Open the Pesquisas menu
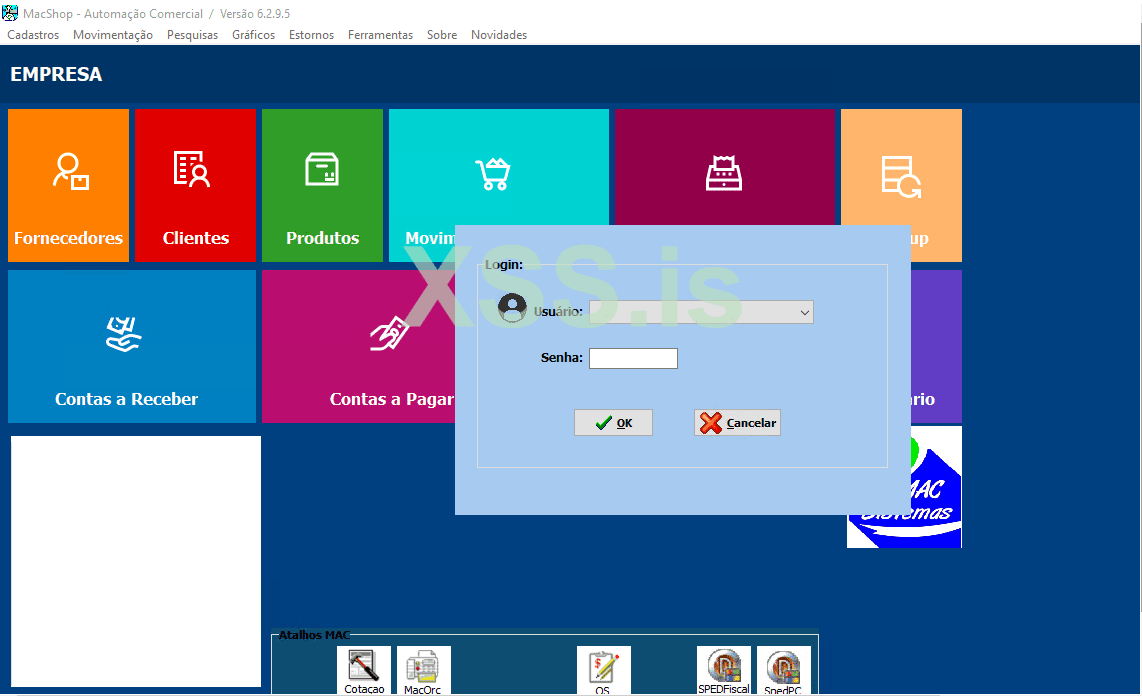 [192, 35]
